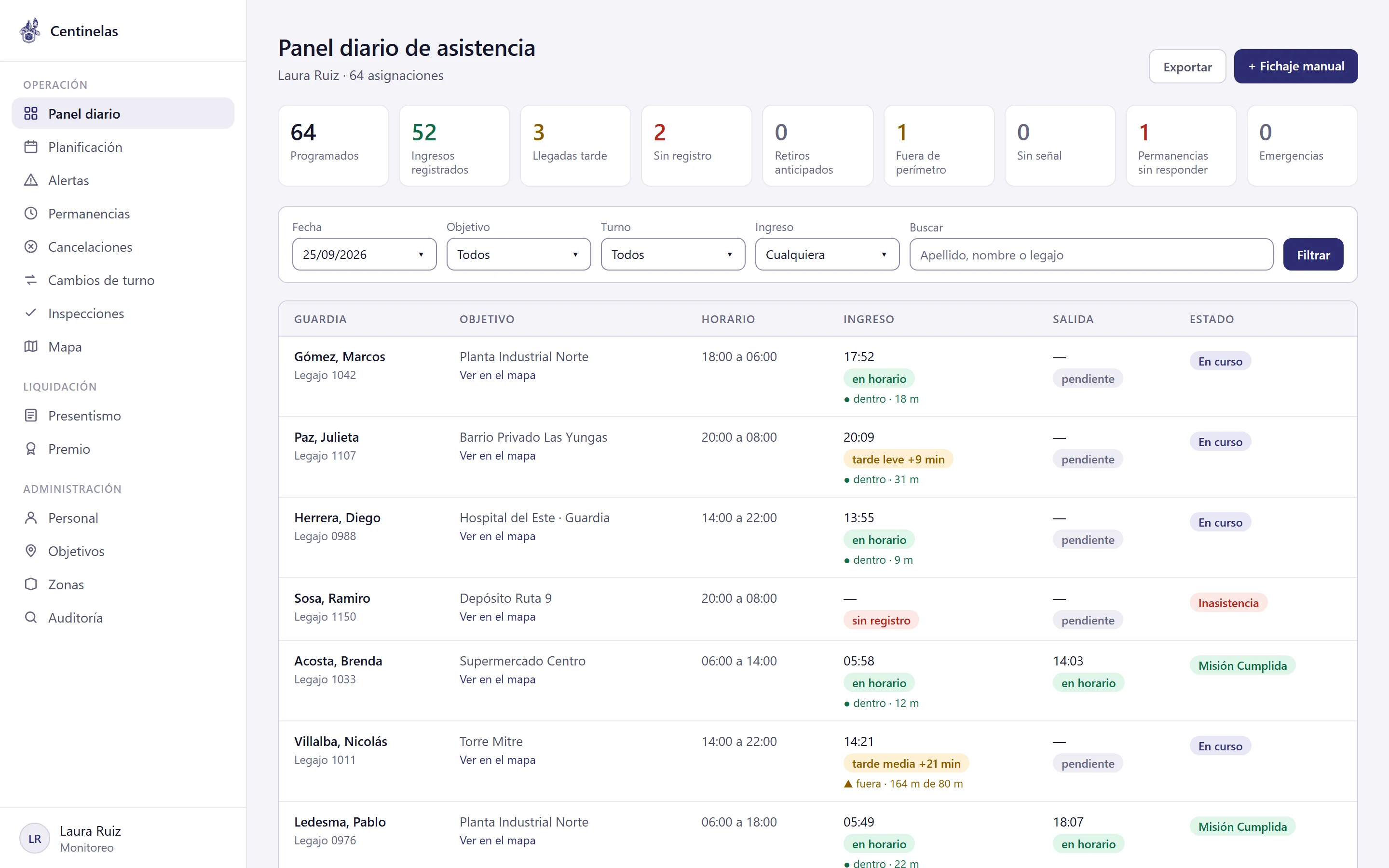
Task: Click the Inspecciones checkmark icon
Action: click(31, 313)
